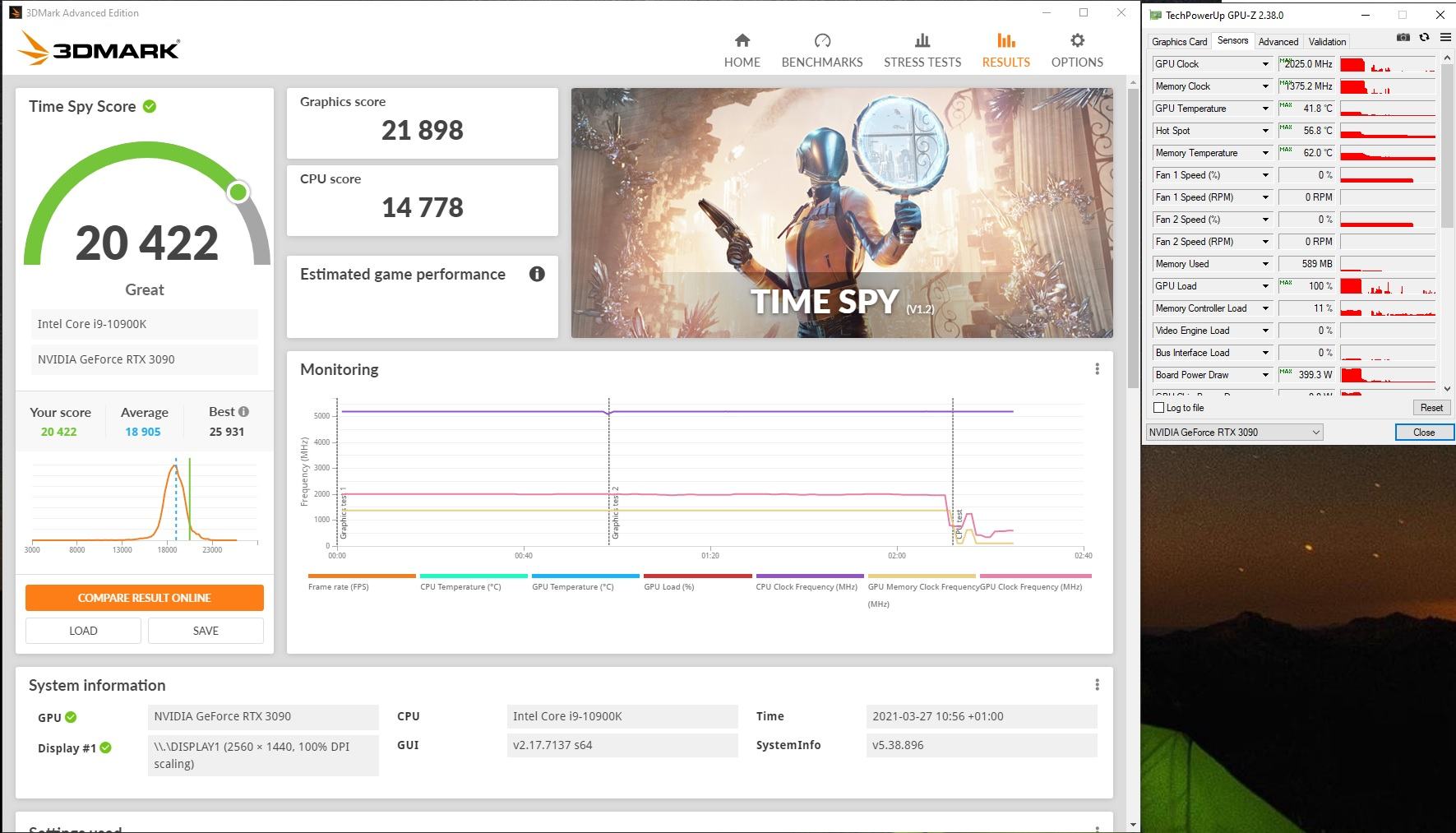
Task: Select the Results tab
Action: [1005, 50]
